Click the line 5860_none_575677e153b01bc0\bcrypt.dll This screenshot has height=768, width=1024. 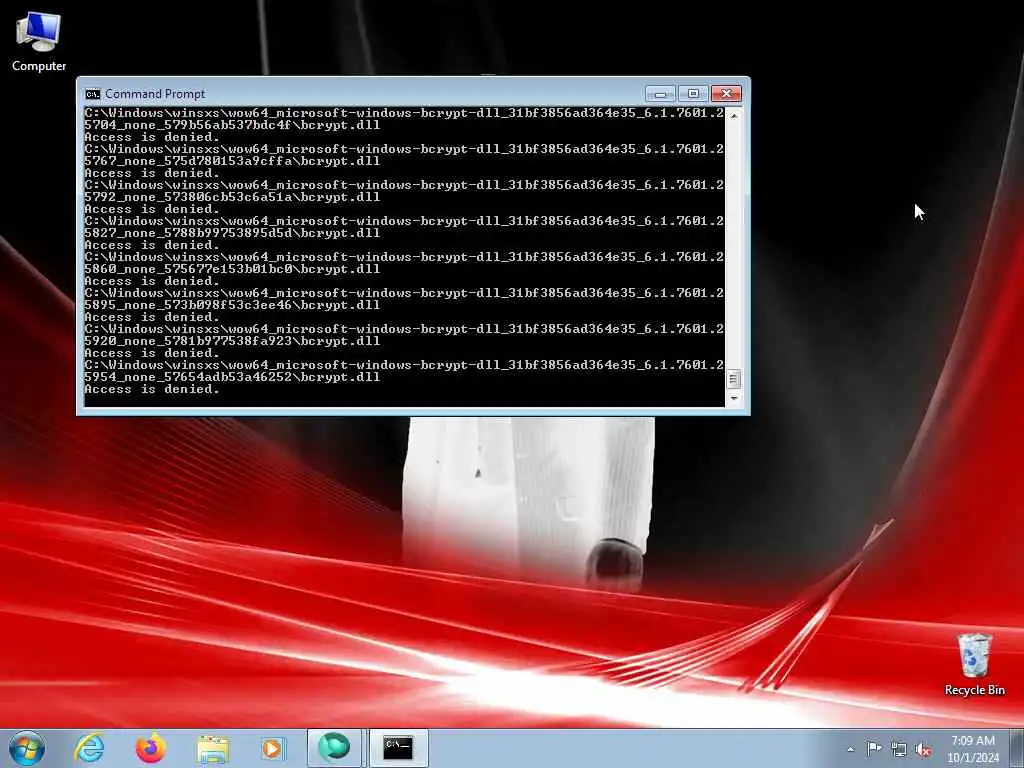[232, 268]
